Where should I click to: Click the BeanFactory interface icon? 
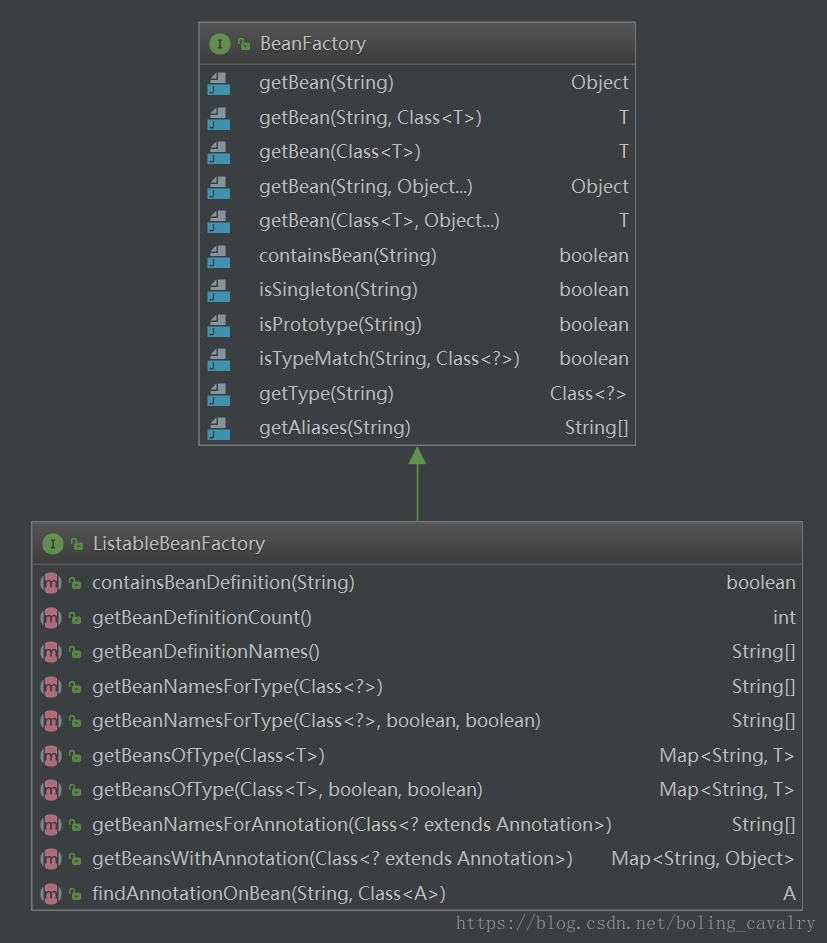tap(220, 44)
